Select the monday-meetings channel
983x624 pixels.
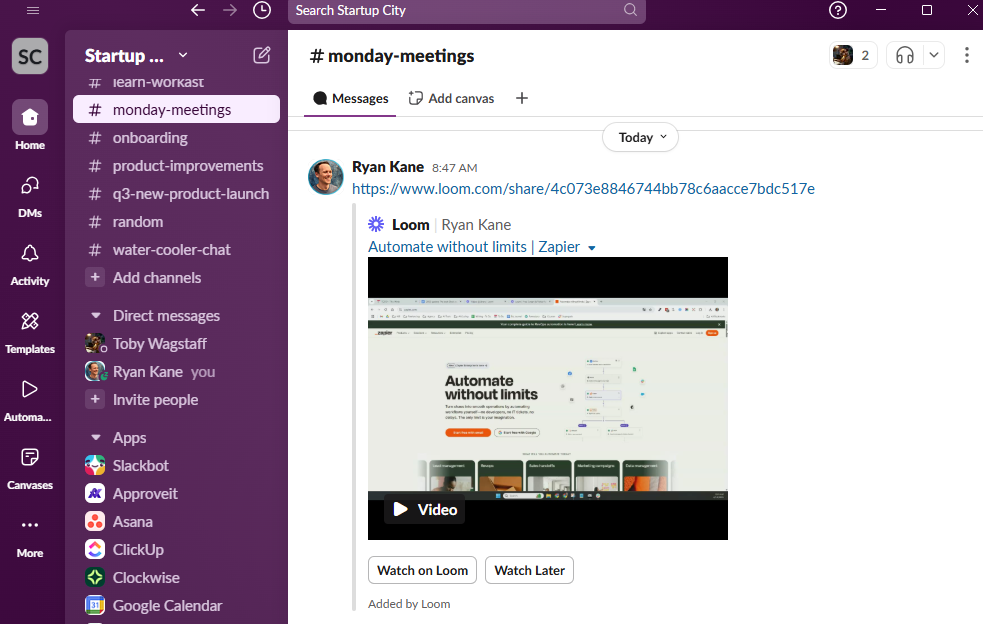point(176,110)
